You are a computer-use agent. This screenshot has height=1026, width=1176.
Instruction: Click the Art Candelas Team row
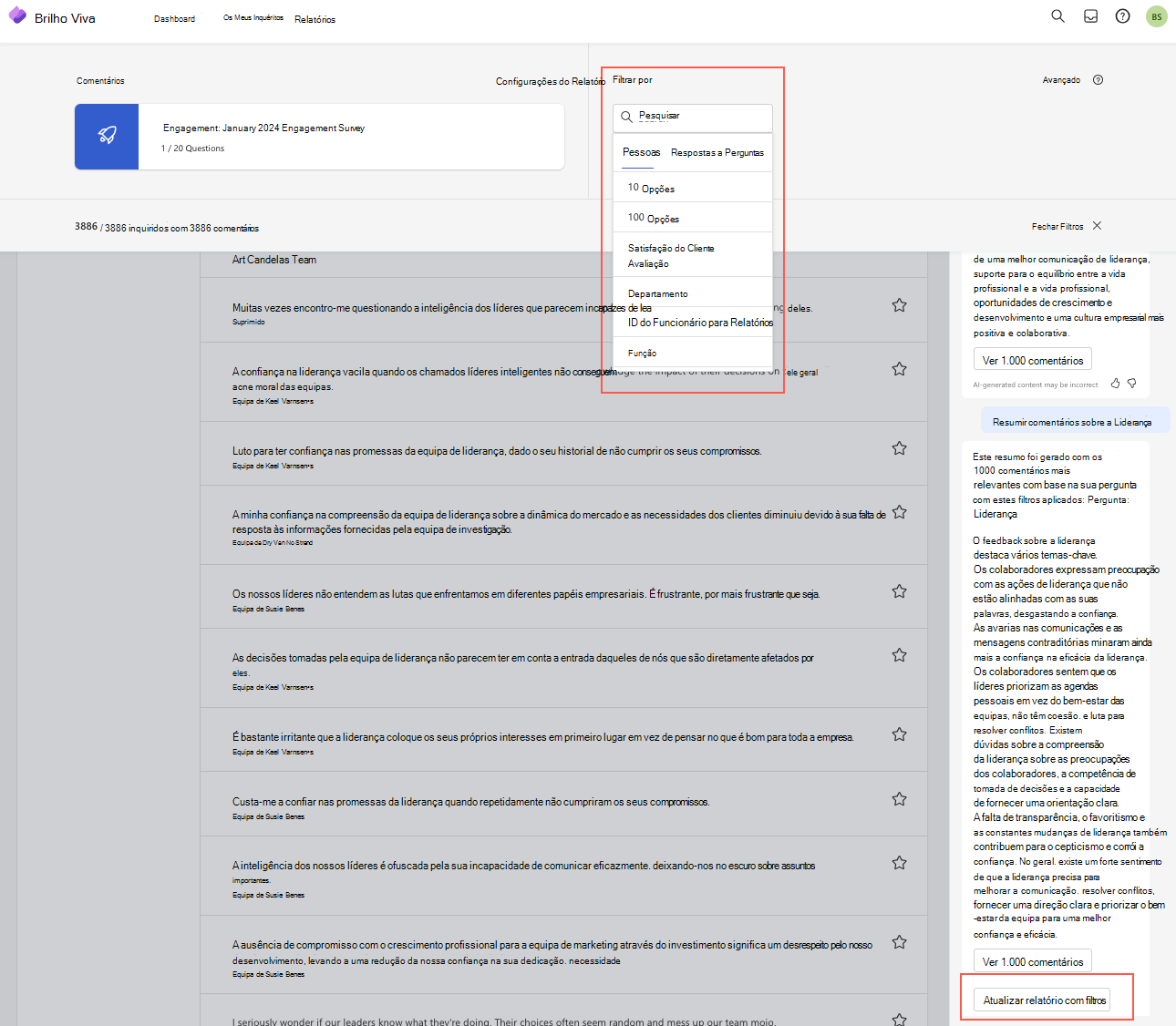(x=563, y=261)
